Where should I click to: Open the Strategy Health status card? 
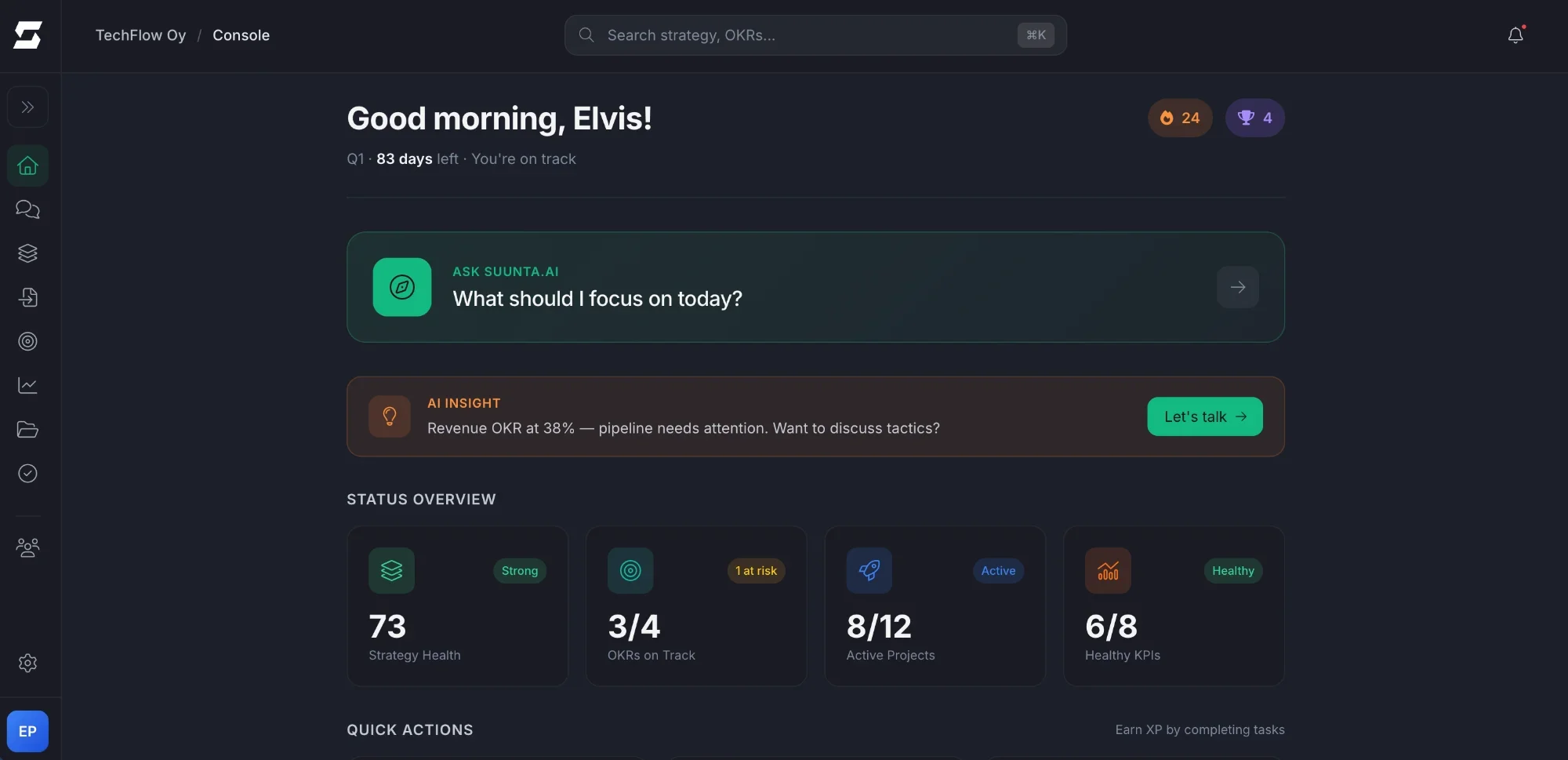457,605
